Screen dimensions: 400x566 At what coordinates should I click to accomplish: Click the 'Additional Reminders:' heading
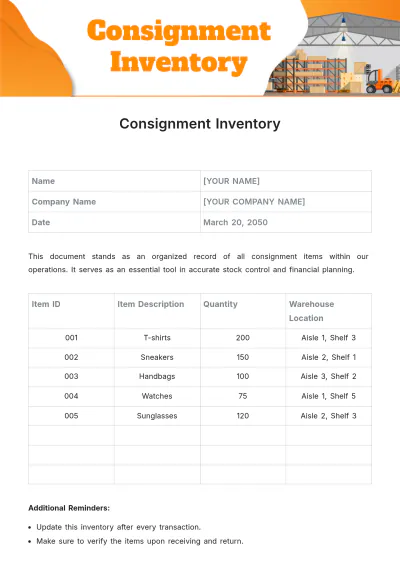point(69,508)
